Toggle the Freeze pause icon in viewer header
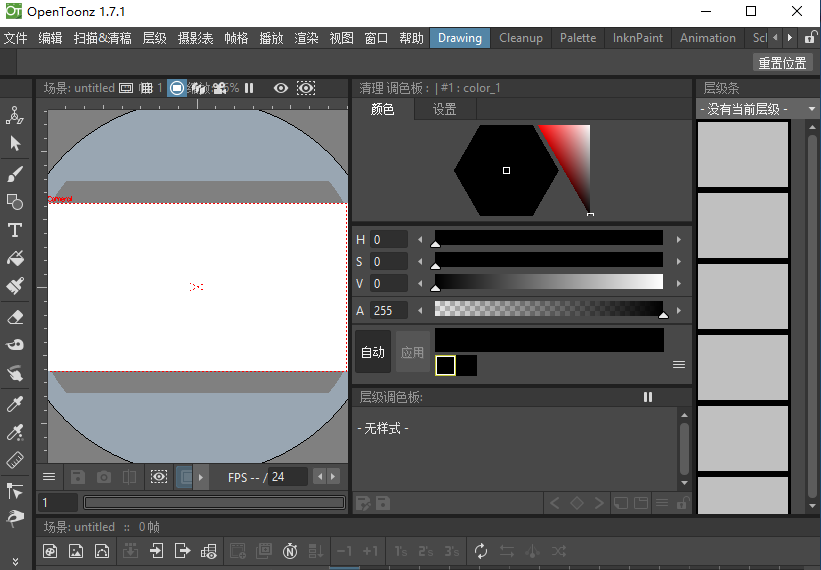Image resolution: width=821 pixels, height=570 pixels. tap(249, 88)
